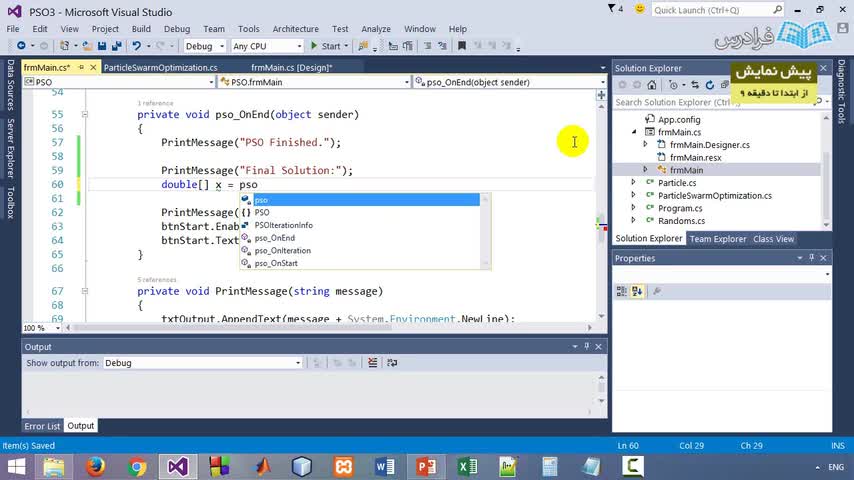Click the Uncomment selected lines icon
Viewport: 854px width, 480px height.
click(442, 46)
